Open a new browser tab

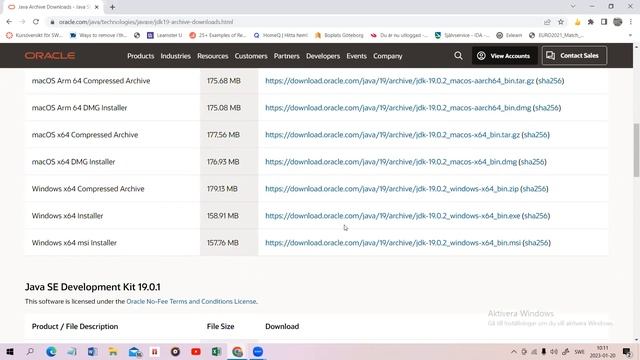pyautogui.click(x=112, y=7)
